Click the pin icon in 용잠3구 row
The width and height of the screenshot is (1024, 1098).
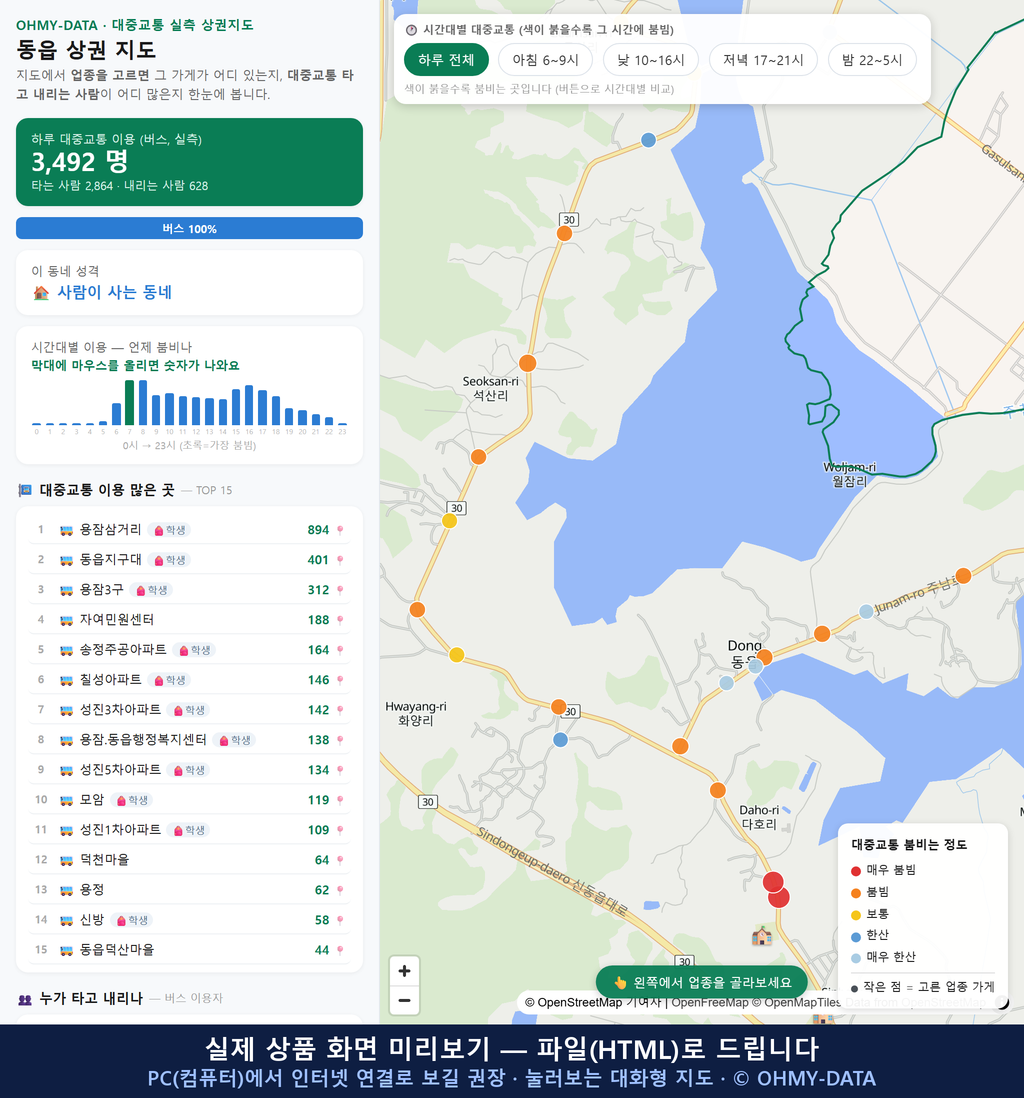click(x=340, y=590)
